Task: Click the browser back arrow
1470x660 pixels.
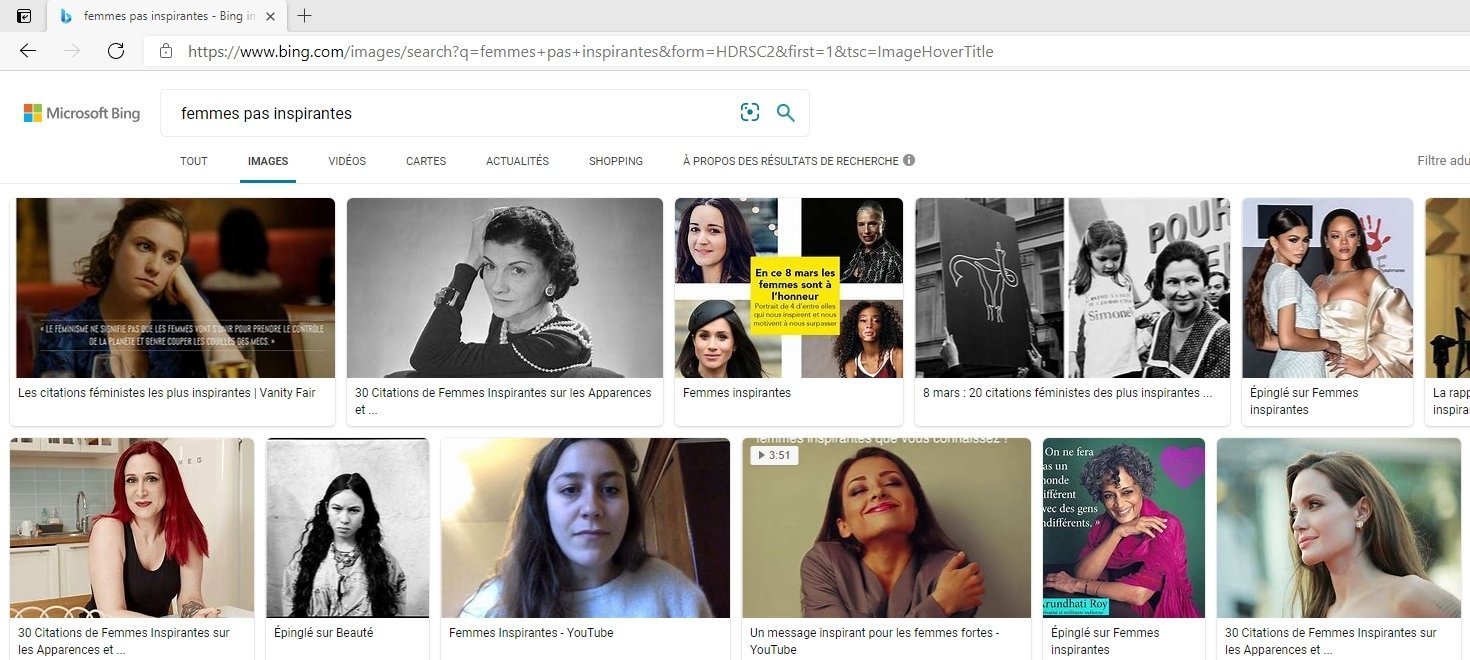Action: 28,51
